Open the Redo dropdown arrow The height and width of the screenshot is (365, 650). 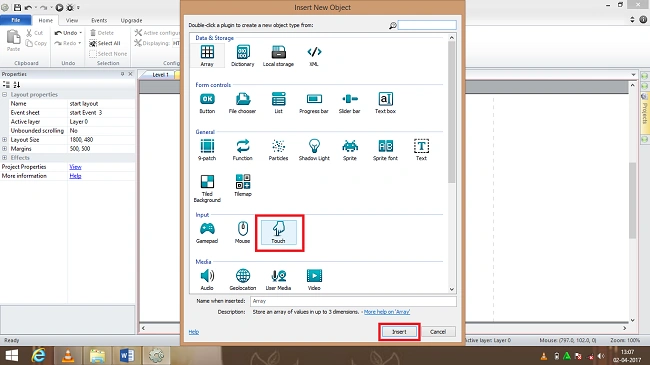[80, 43]
